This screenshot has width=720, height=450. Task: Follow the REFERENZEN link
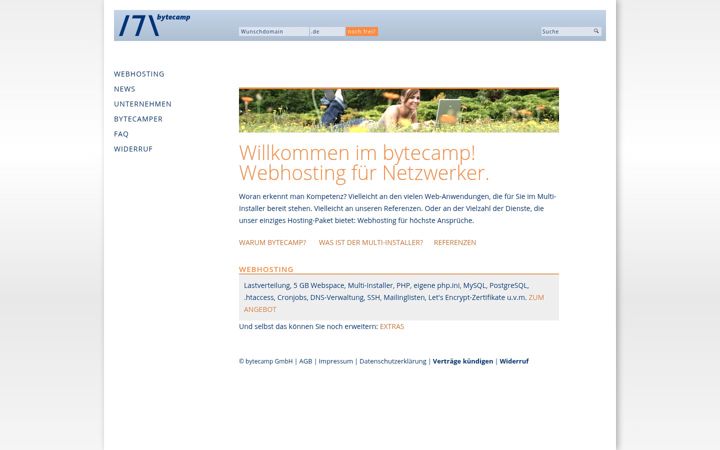click(455, 242)
